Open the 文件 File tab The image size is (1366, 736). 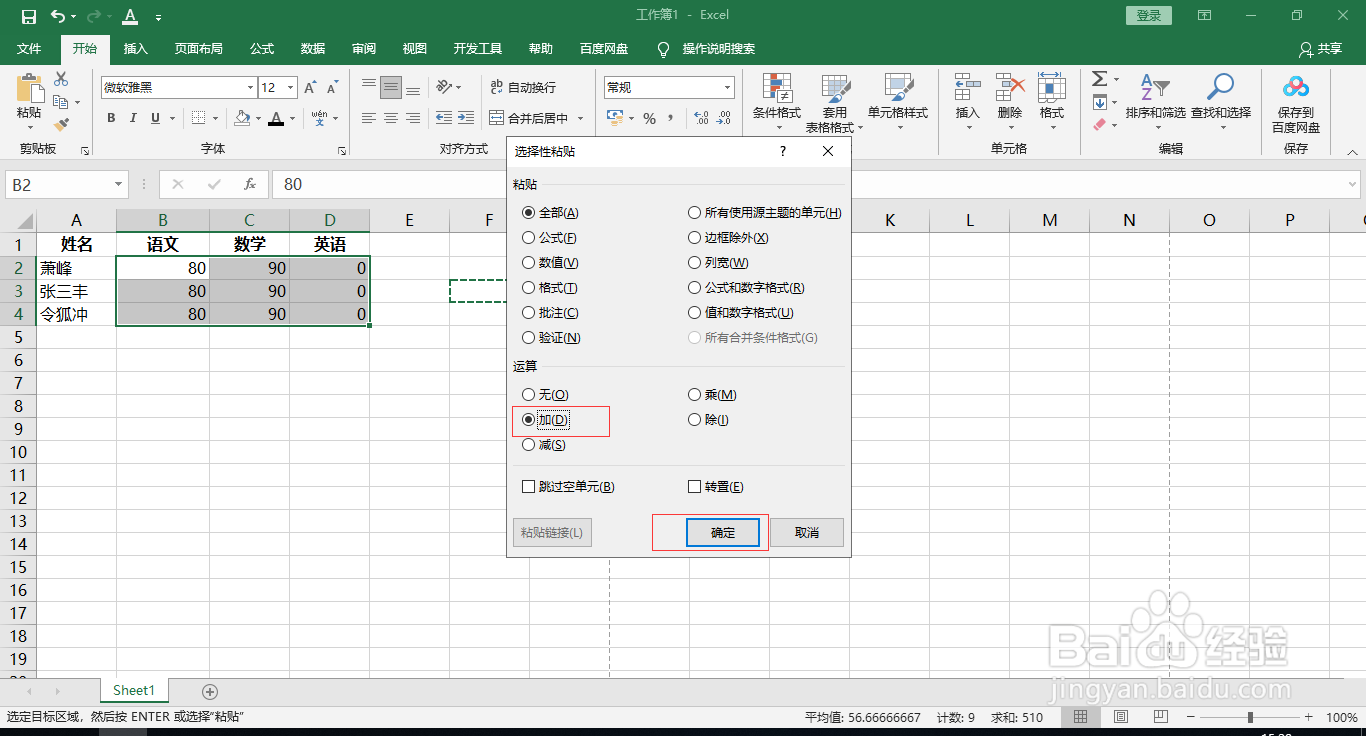coord(29,49)
